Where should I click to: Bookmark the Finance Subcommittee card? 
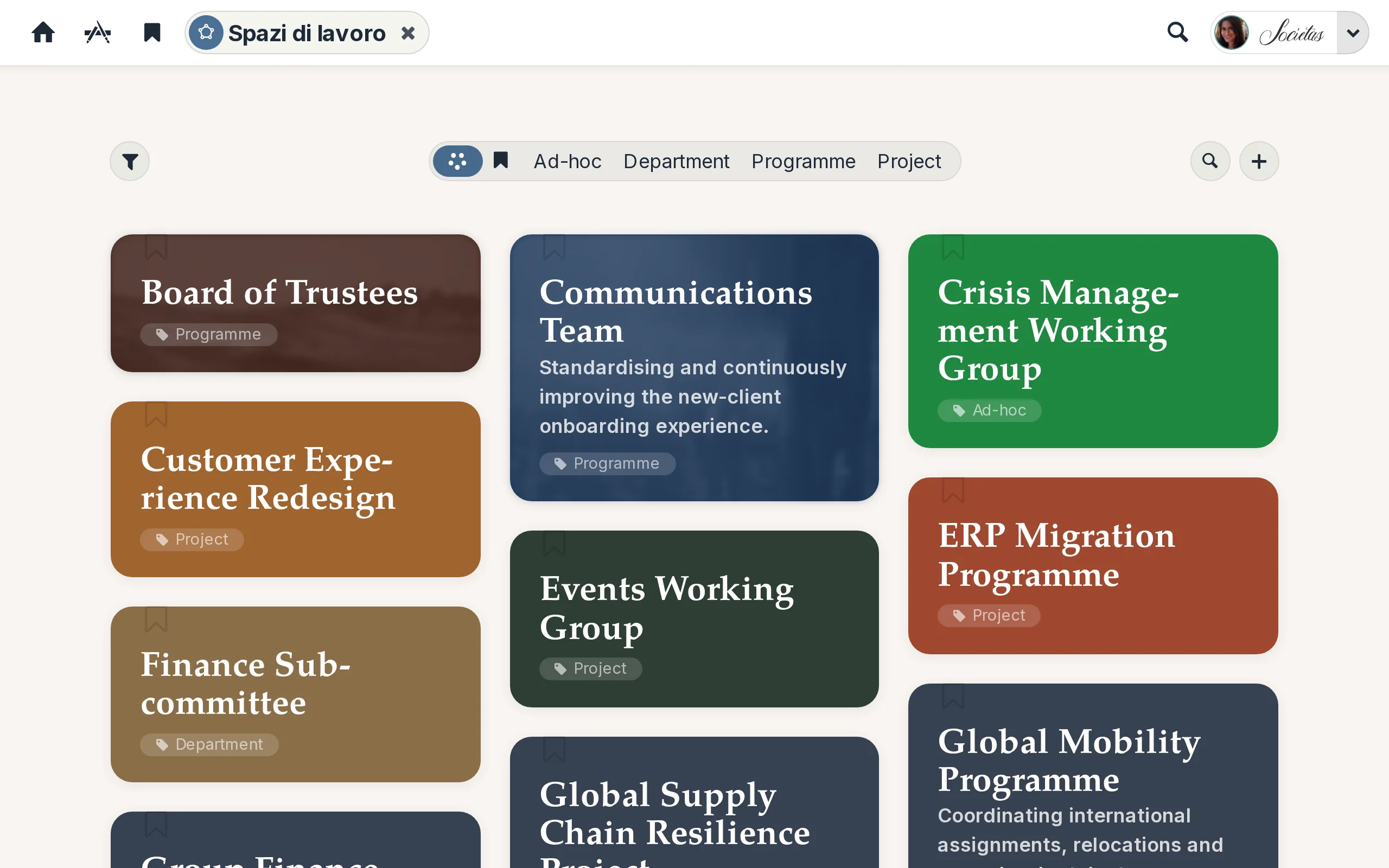pos(156,620)
